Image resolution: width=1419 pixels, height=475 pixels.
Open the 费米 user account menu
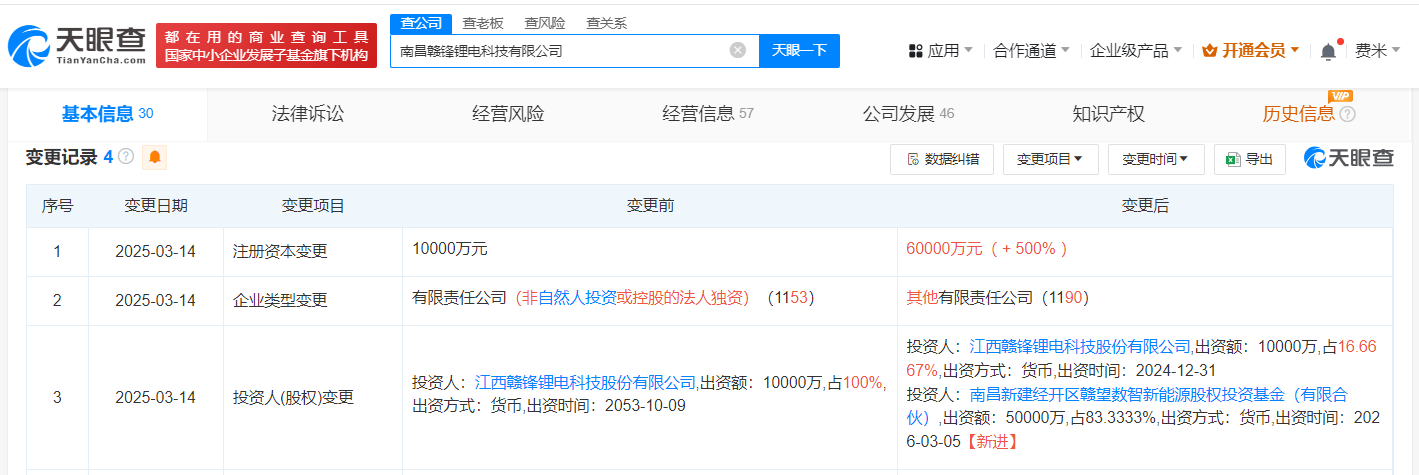(x=1376, y=50)
